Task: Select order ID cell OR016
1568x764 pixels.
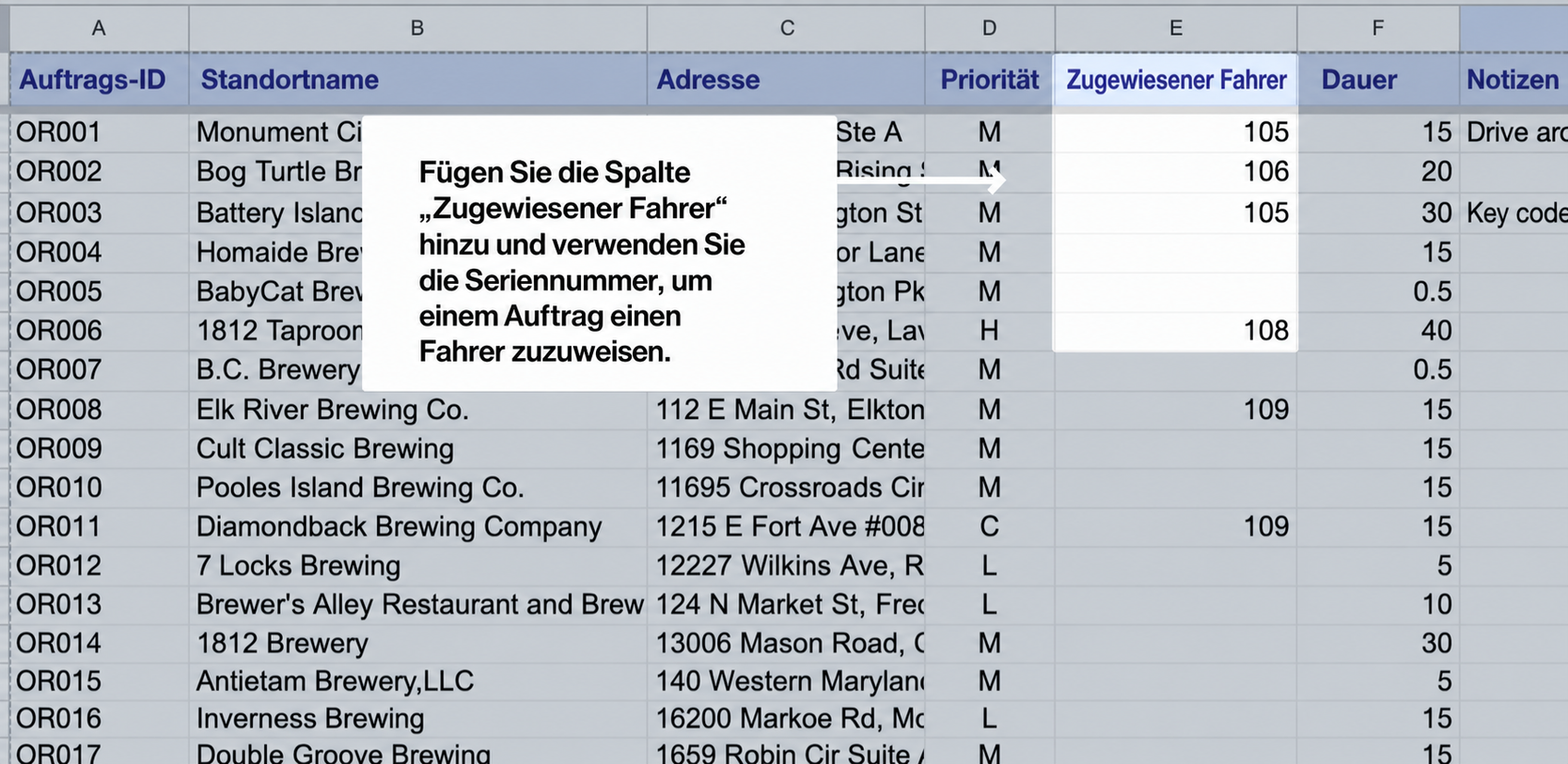Action: tap(99, 719)
